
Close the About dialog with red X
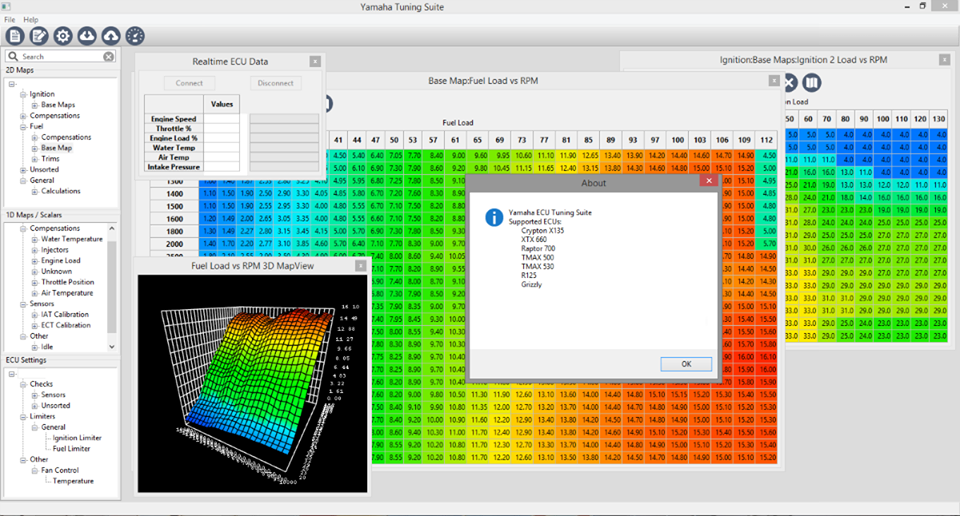click(x=709, y=181)
